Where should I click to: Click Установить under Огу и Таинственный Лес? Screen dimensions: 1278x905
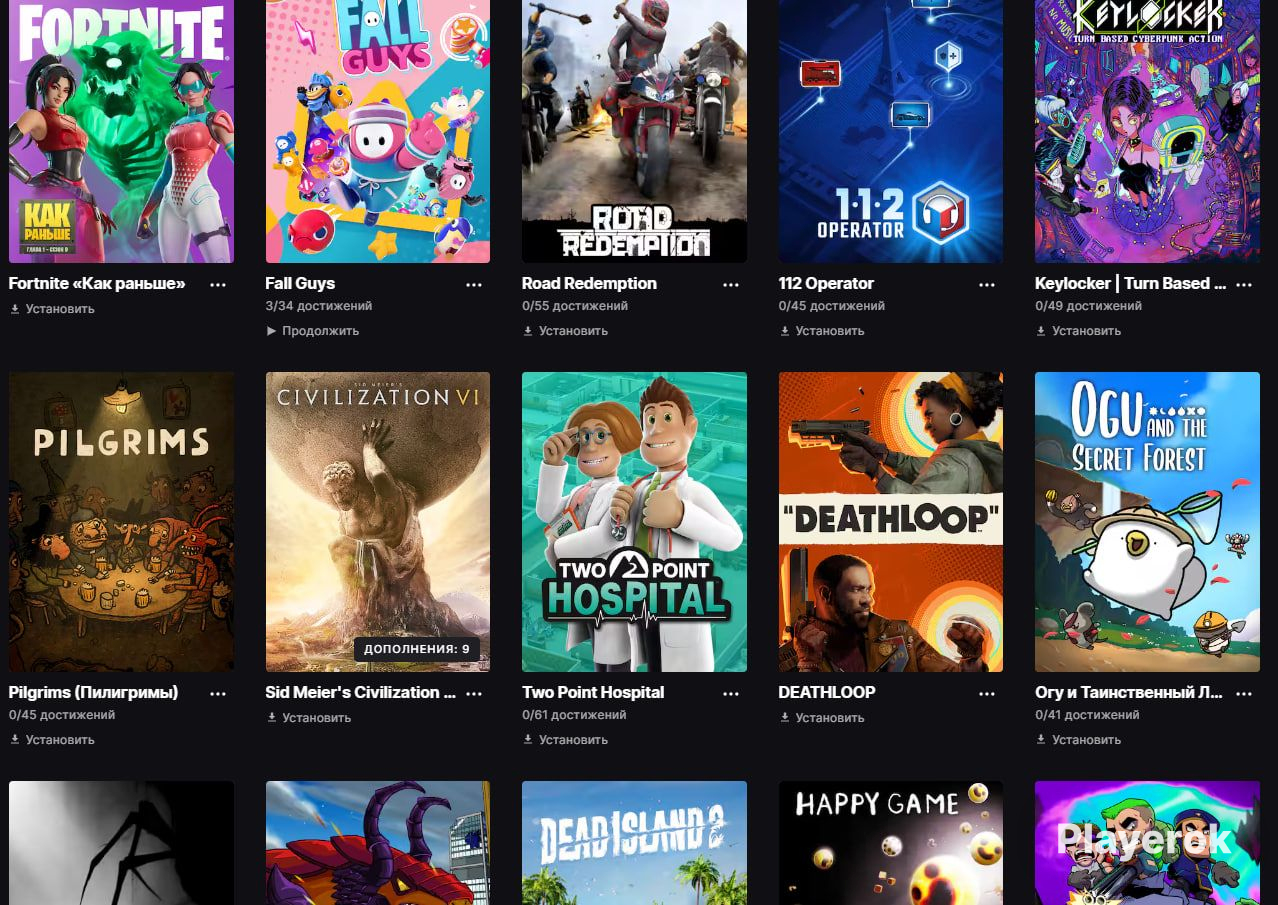pyautogui.click(x=1078, y=740)
